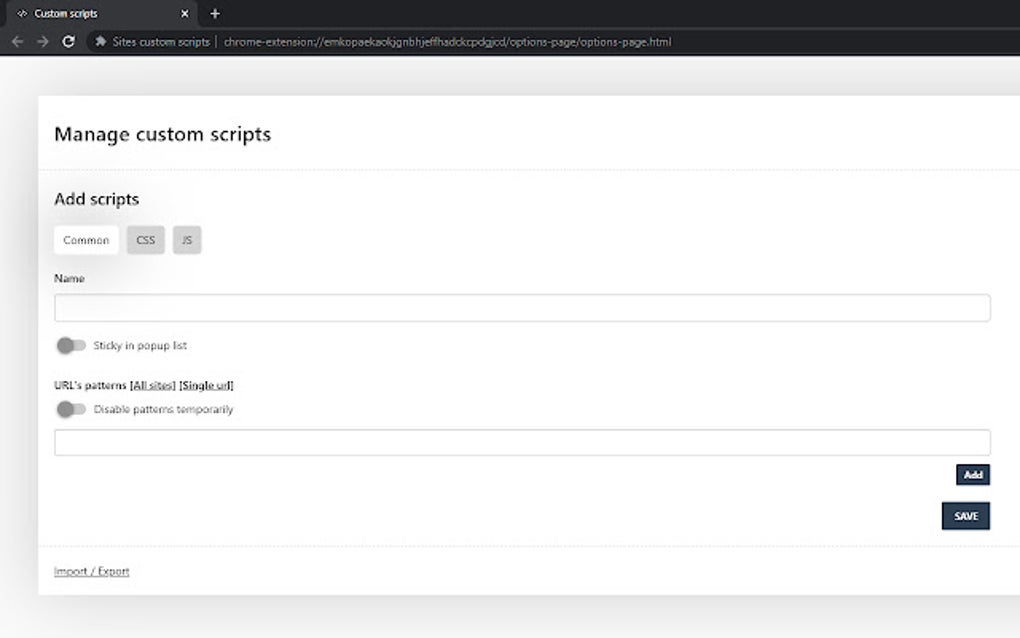
Task: Select the Common script tab
Action: tap(85, 240)
